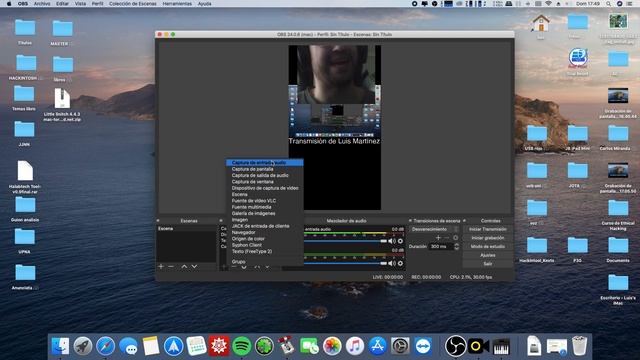
Task: Click the OBS icon in the dock
Action: [455, 346]
